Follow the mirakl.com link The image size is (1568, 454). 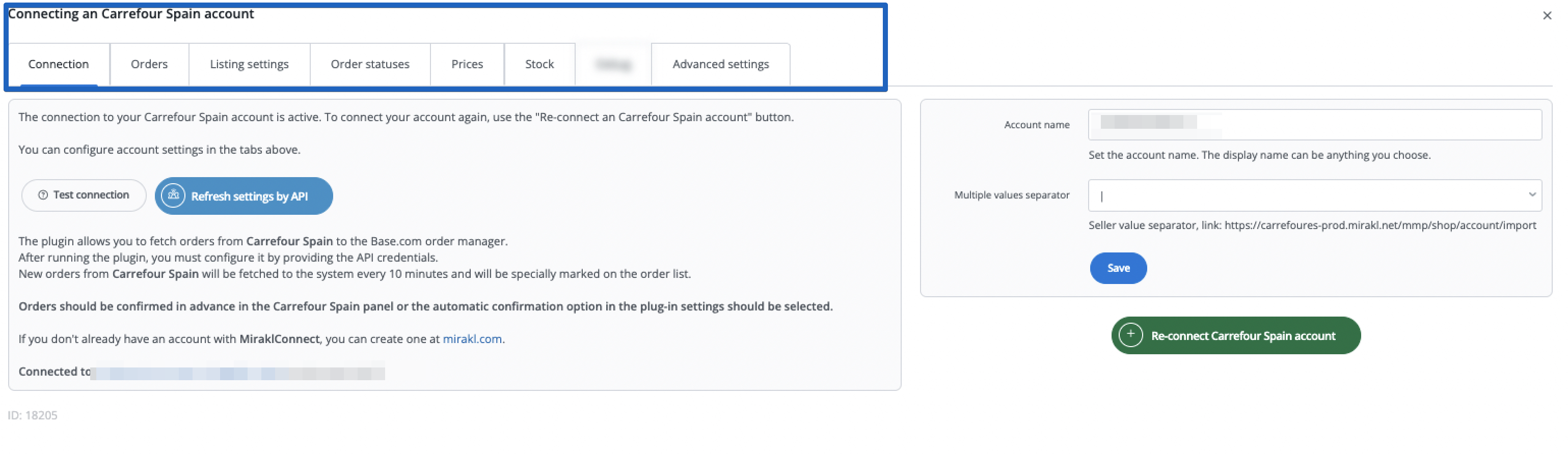472,339
